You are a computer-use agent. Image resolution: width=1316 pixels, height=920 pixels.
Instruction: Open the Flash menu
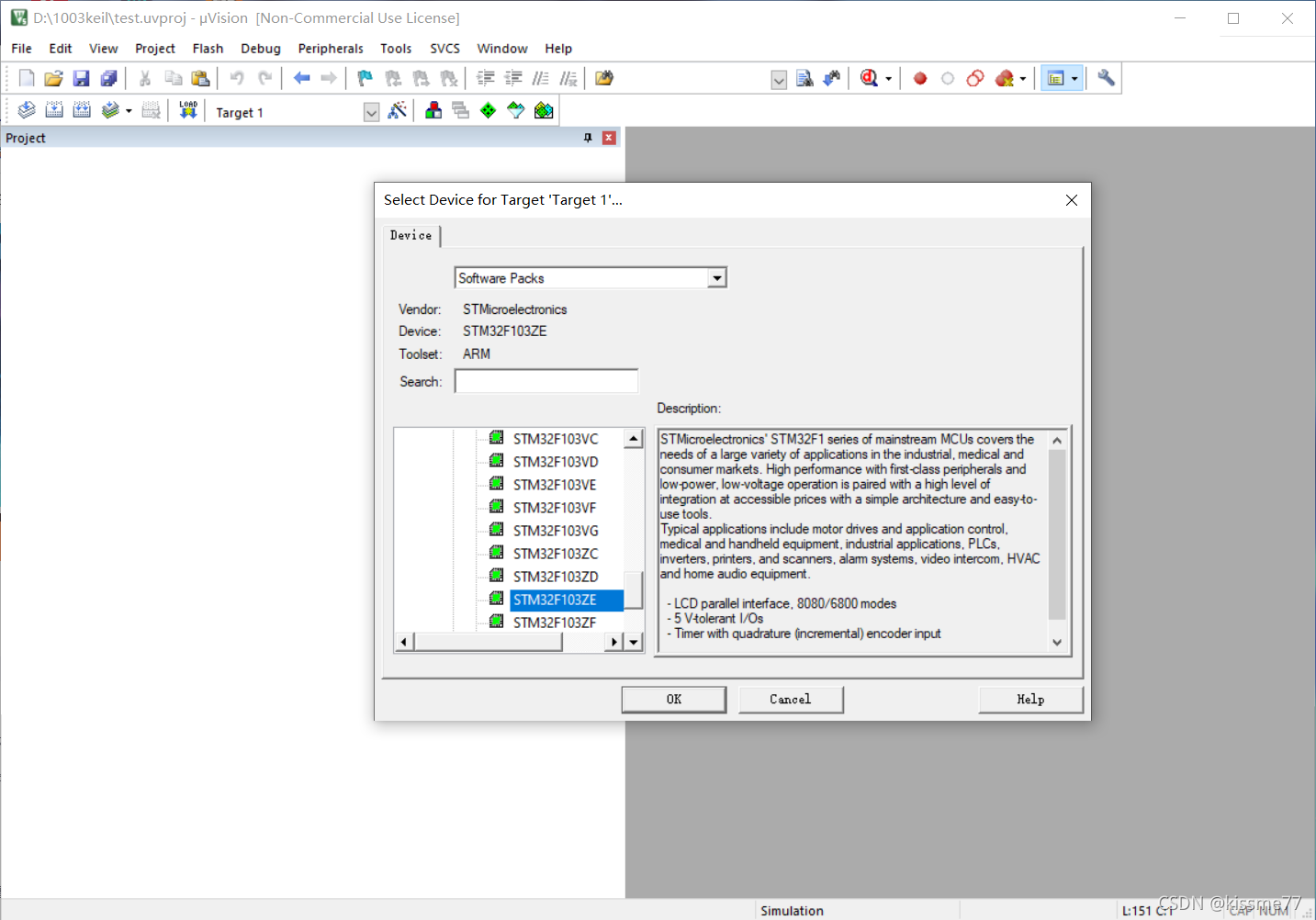coord(208,49)
